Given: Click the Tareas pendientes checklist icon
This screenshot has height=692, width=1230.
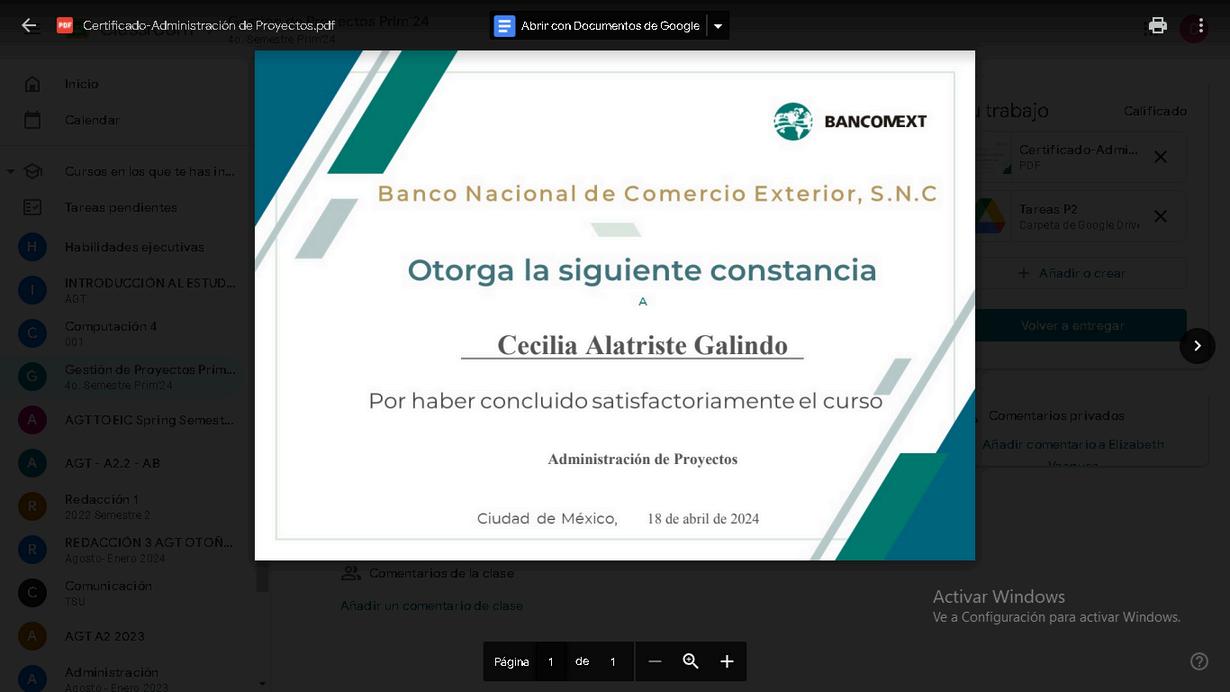Looking at the screenshot, I should (x=33, y=207).
